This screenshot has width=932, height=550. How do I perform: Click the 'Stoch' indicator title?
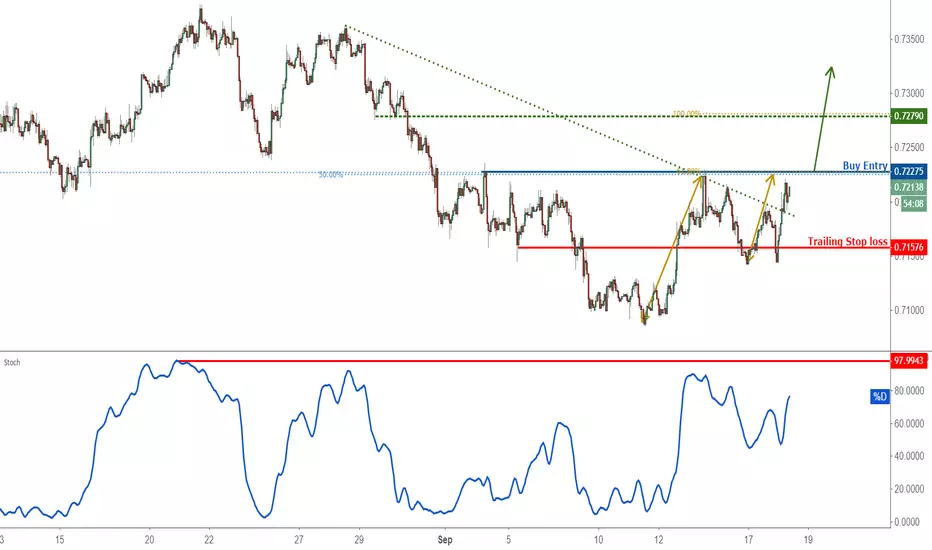point(12,362)
